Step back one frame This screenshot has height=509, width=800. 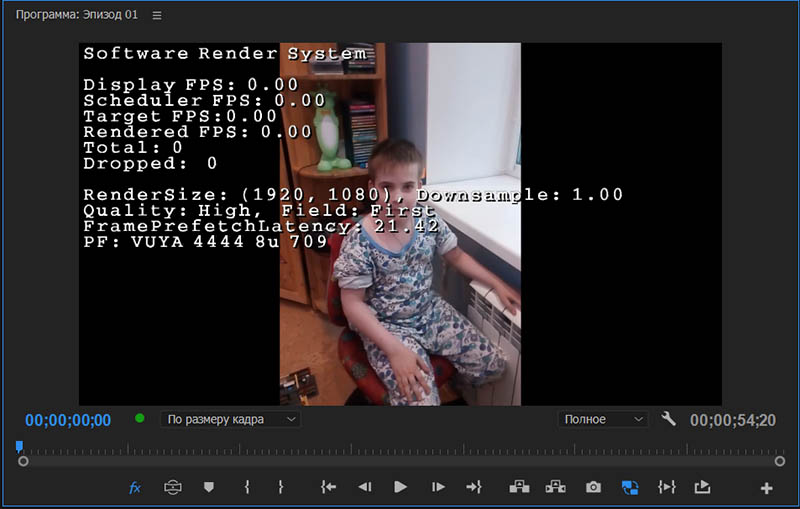[364, 487]
